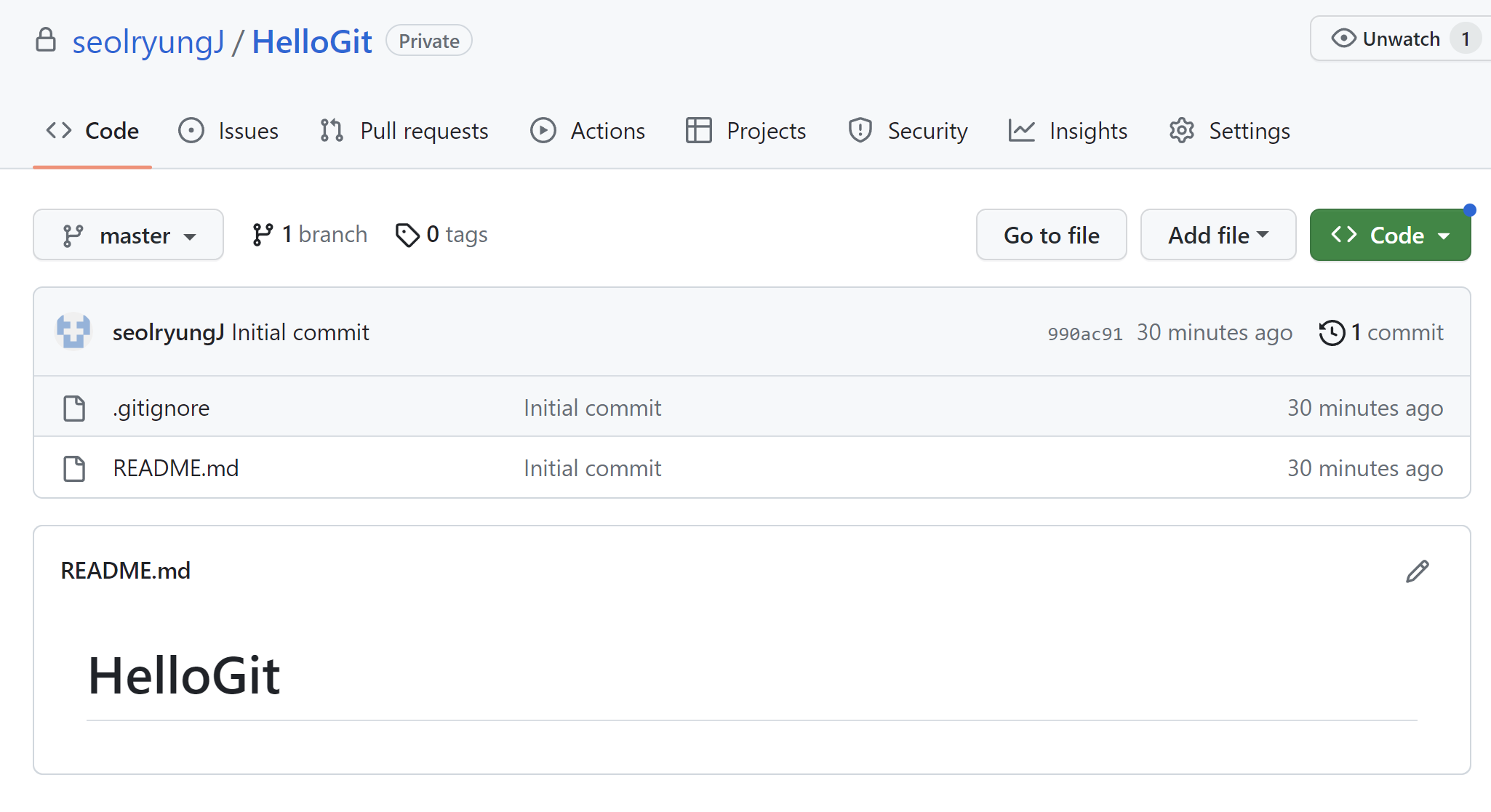
Task: Open the Insights tab
Action: (1068, 131)
